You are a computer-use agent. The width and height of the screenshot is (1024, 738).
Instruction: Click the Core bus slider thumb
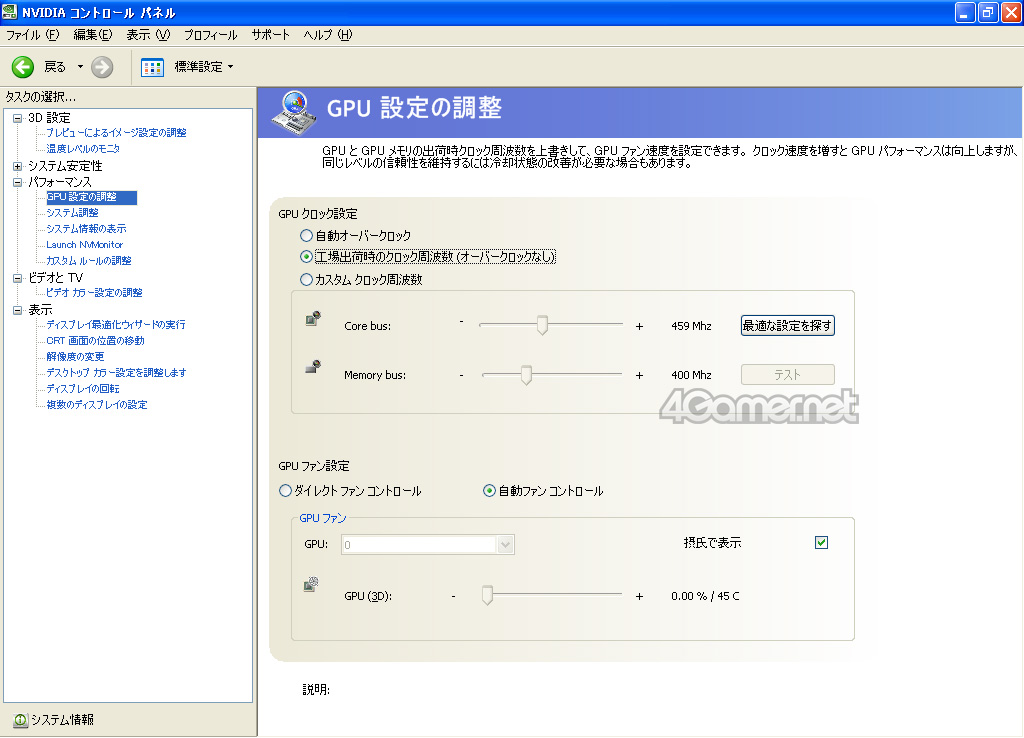(x=542, y=325)
